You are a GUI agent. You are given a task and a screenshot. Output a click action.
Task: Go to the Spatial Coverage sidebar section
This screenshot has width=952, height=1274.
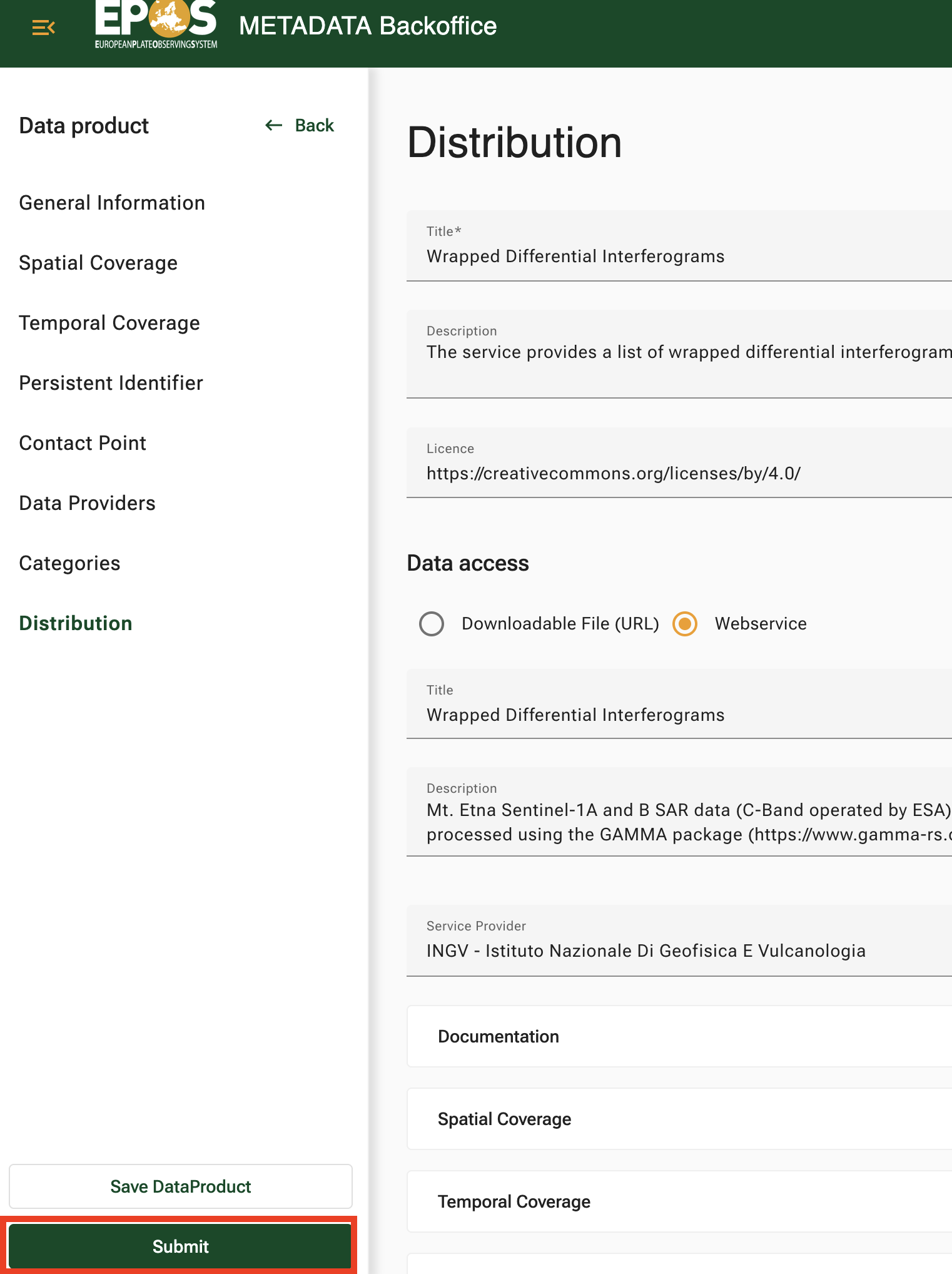tap(98, 263)
